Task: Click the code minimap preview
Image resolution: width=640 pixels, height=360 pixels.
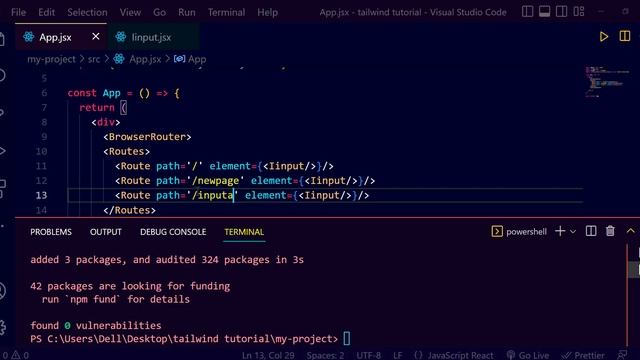Action: [606, 82]
